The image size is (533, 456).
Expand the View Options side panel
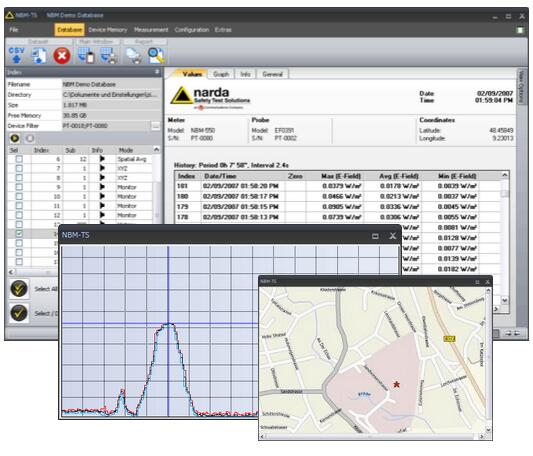click(521, 87)
